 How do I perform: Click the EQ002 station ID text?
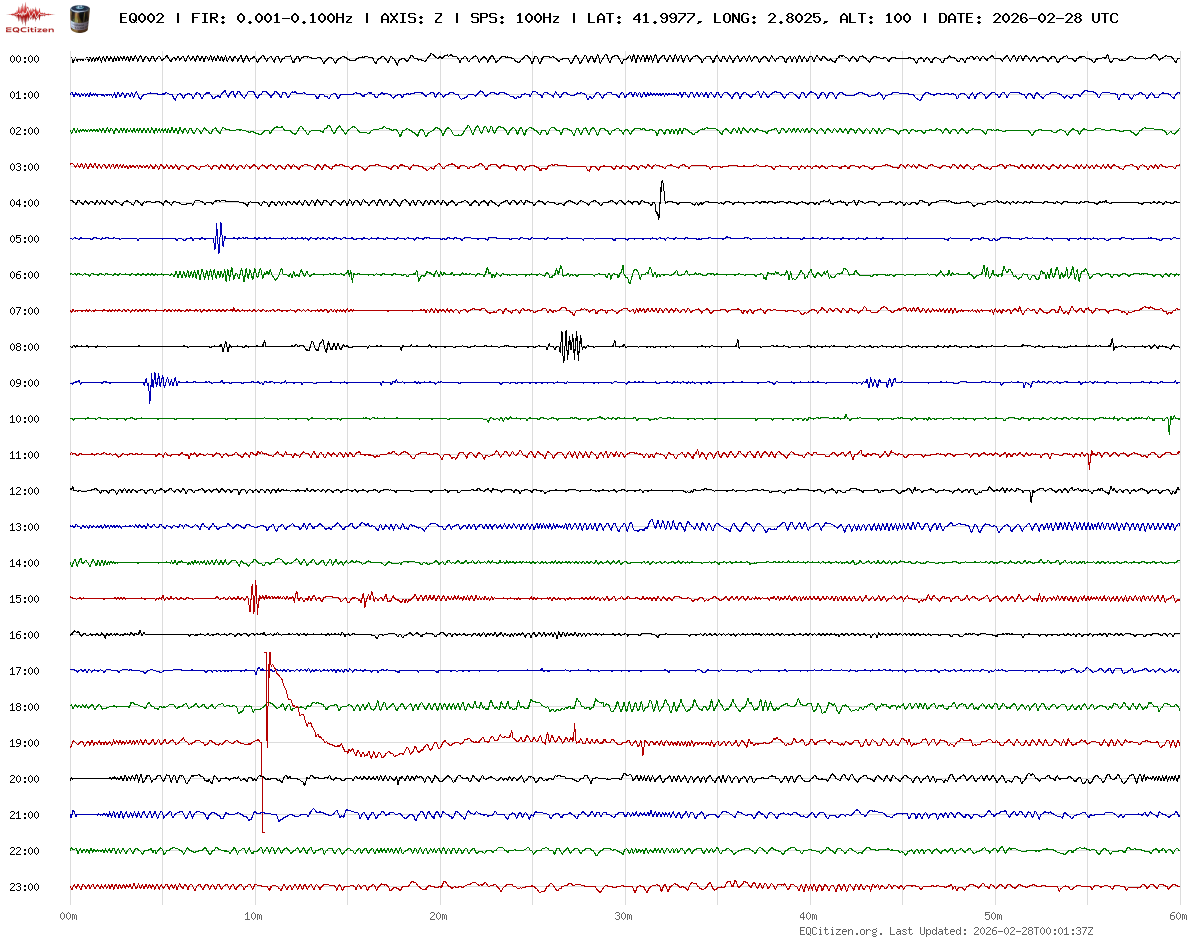(x=141, y=19)
